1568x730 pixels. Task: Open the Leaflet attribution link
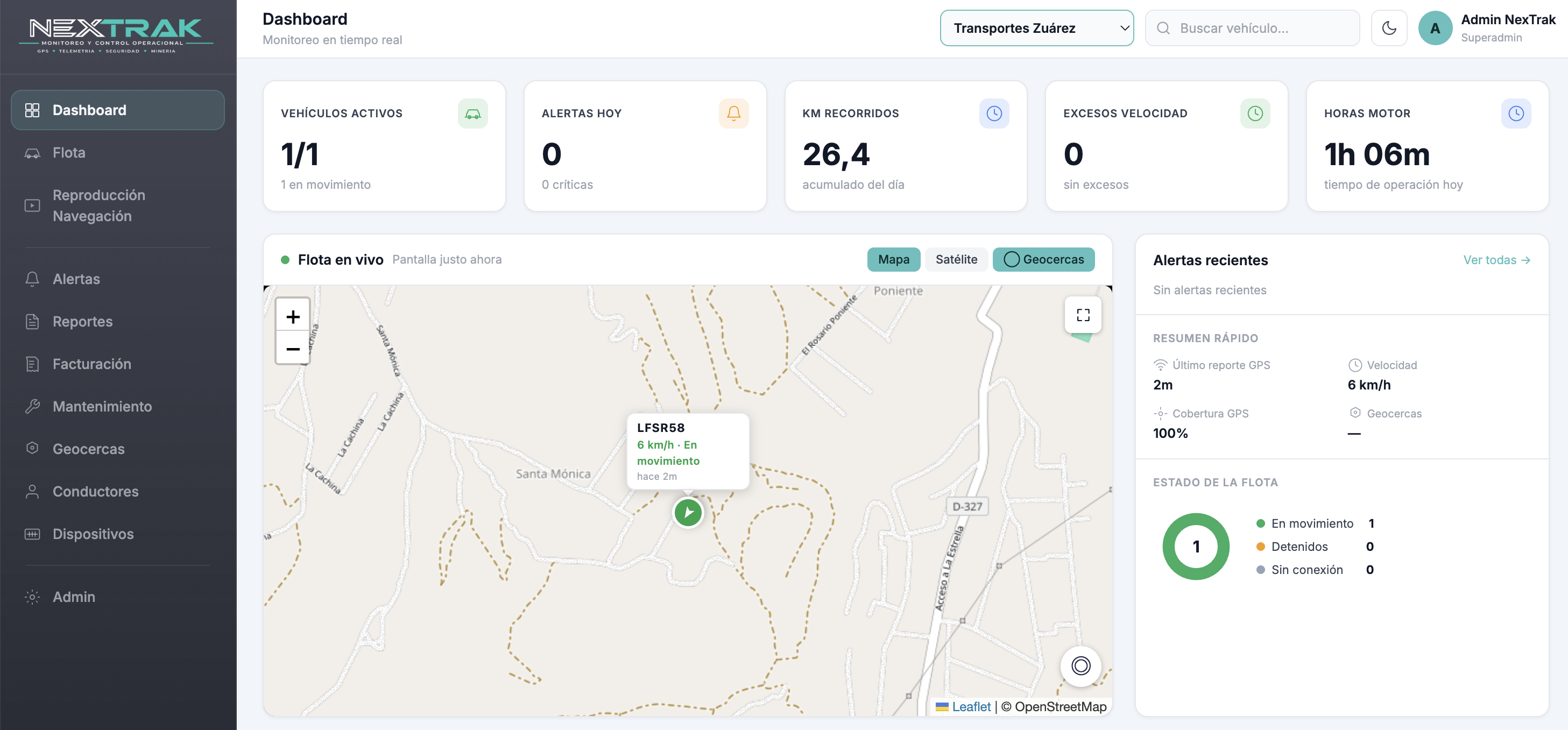point(971,707)
